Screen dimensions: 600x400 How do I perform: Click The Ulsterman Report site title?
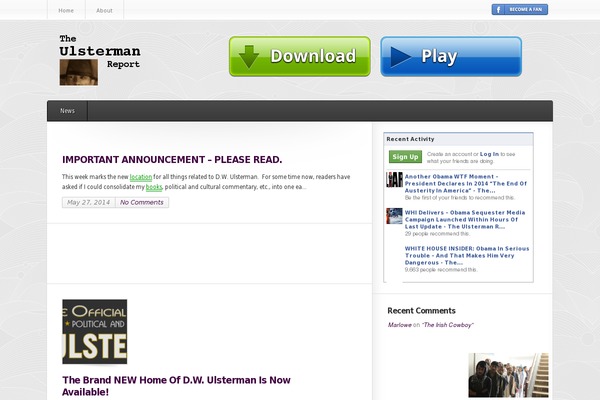pos(100,51)
